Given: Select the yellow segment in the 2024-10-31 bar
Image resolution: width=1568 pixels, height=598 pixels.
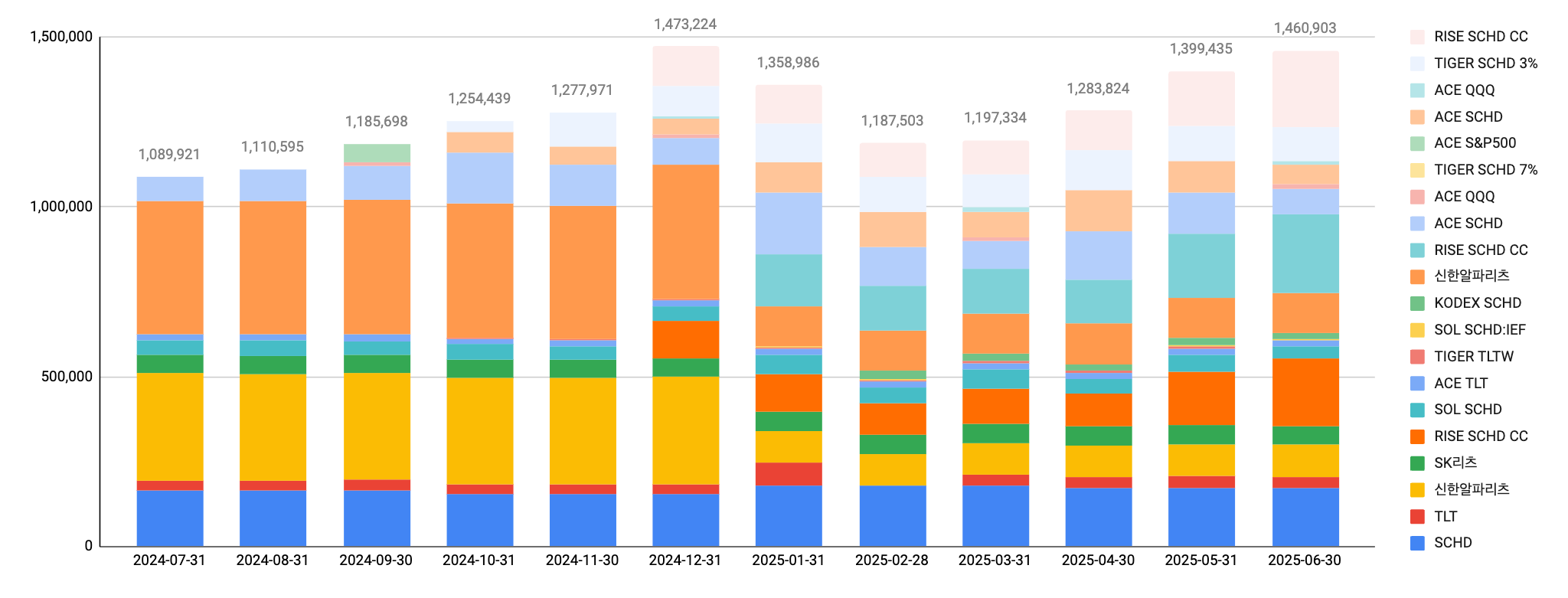Looking at the screenshot, I should coord(480,430).
